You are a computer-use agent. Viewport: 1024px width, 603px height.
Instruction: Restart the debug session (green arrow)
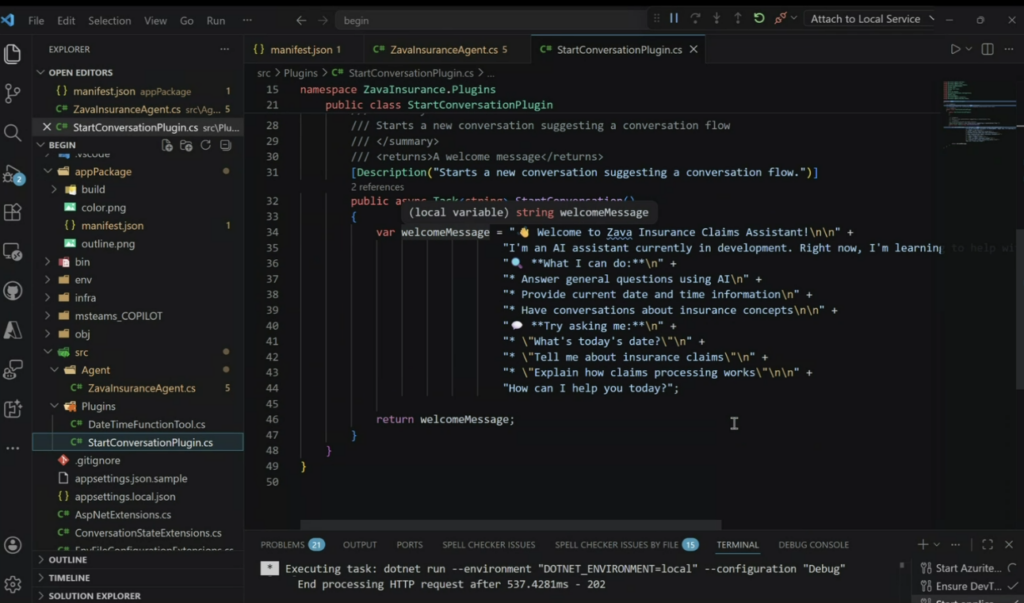[x=759, y=19]
